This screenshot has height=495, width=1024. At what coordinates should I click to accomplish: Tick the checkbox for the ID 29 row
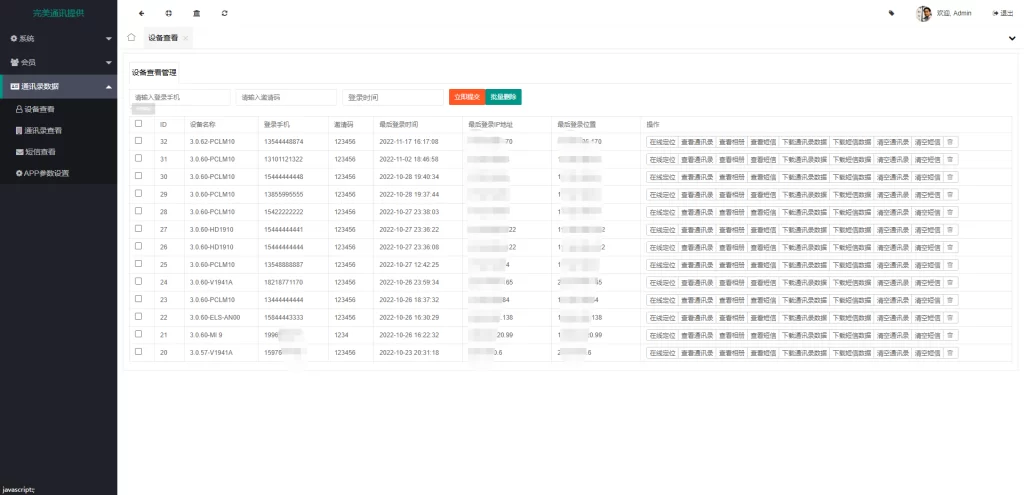tap(139, 194)
